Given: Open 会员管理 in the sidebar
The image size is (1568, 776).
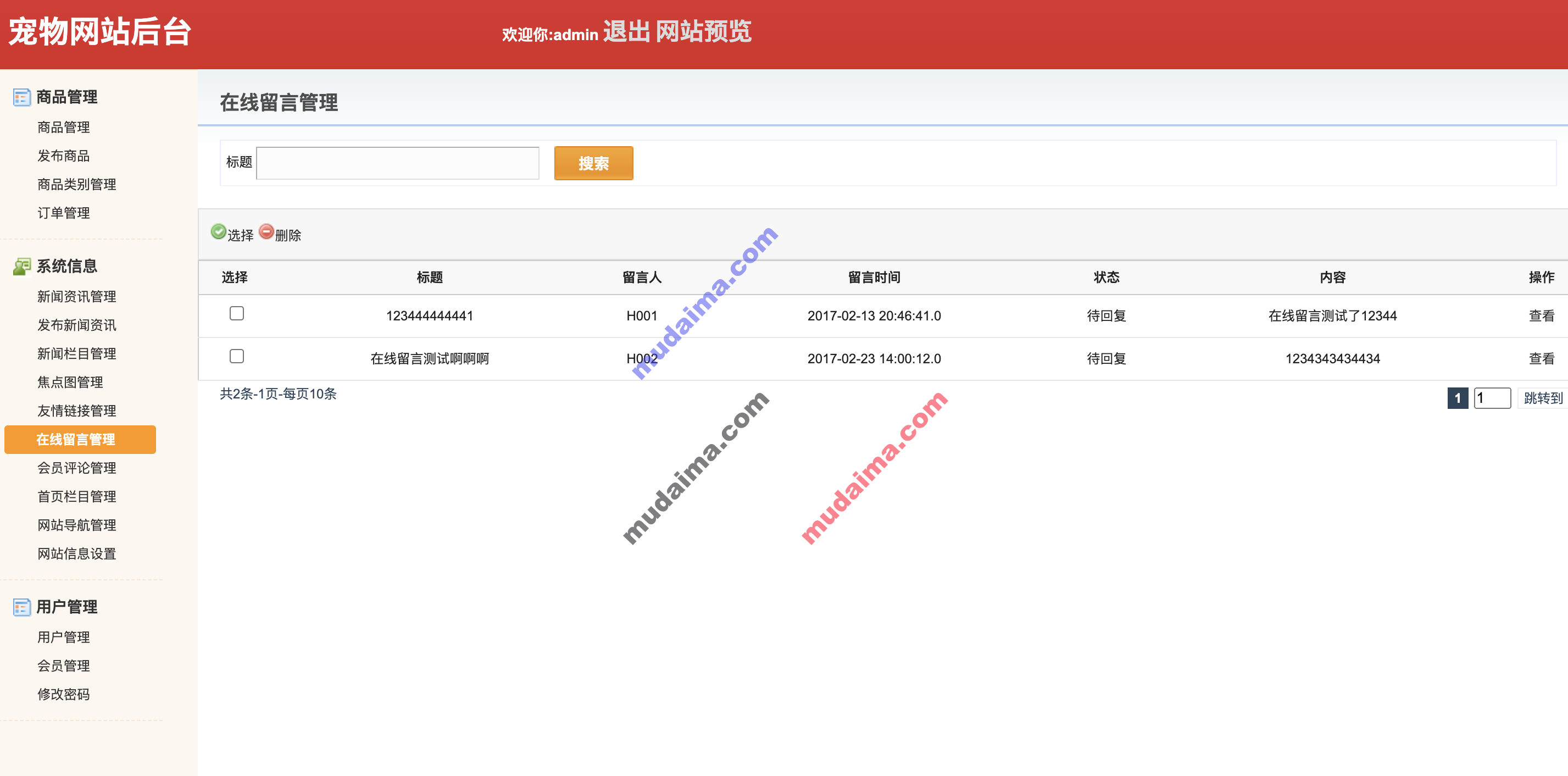Looking at the screenshot, I should click(63, 666).
